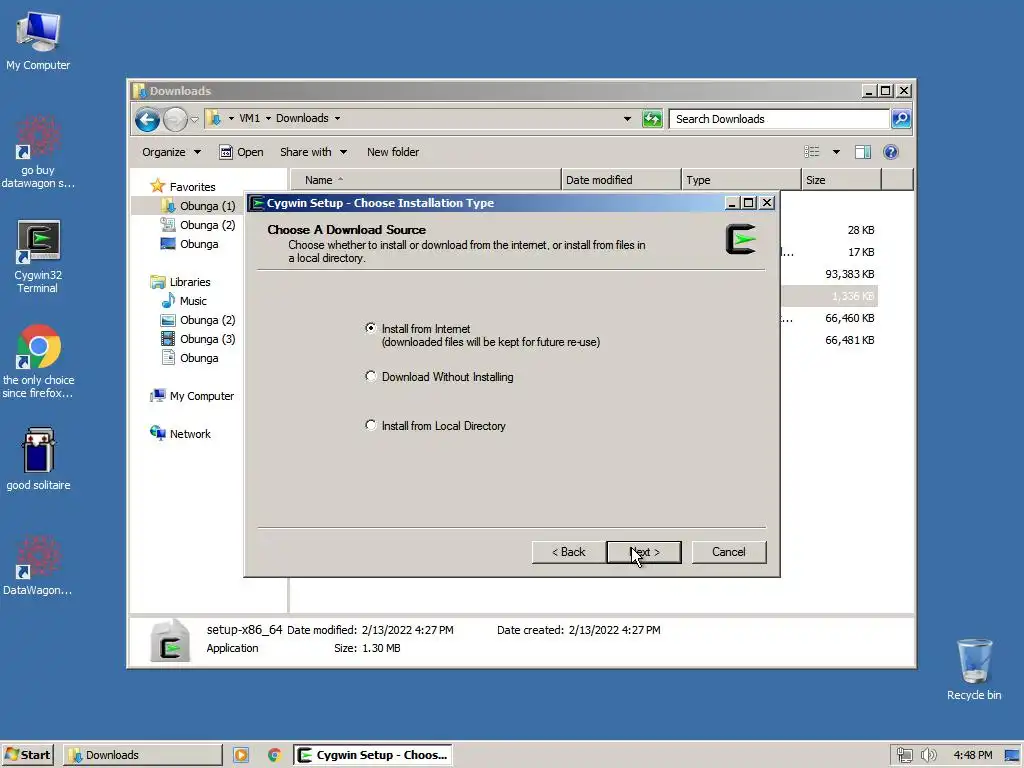Viewport: 1024px width, 768px height.
Task: Select Chrome 'the only choice' desktop icon
Action: pyautogui.click(x=38, y=361)
